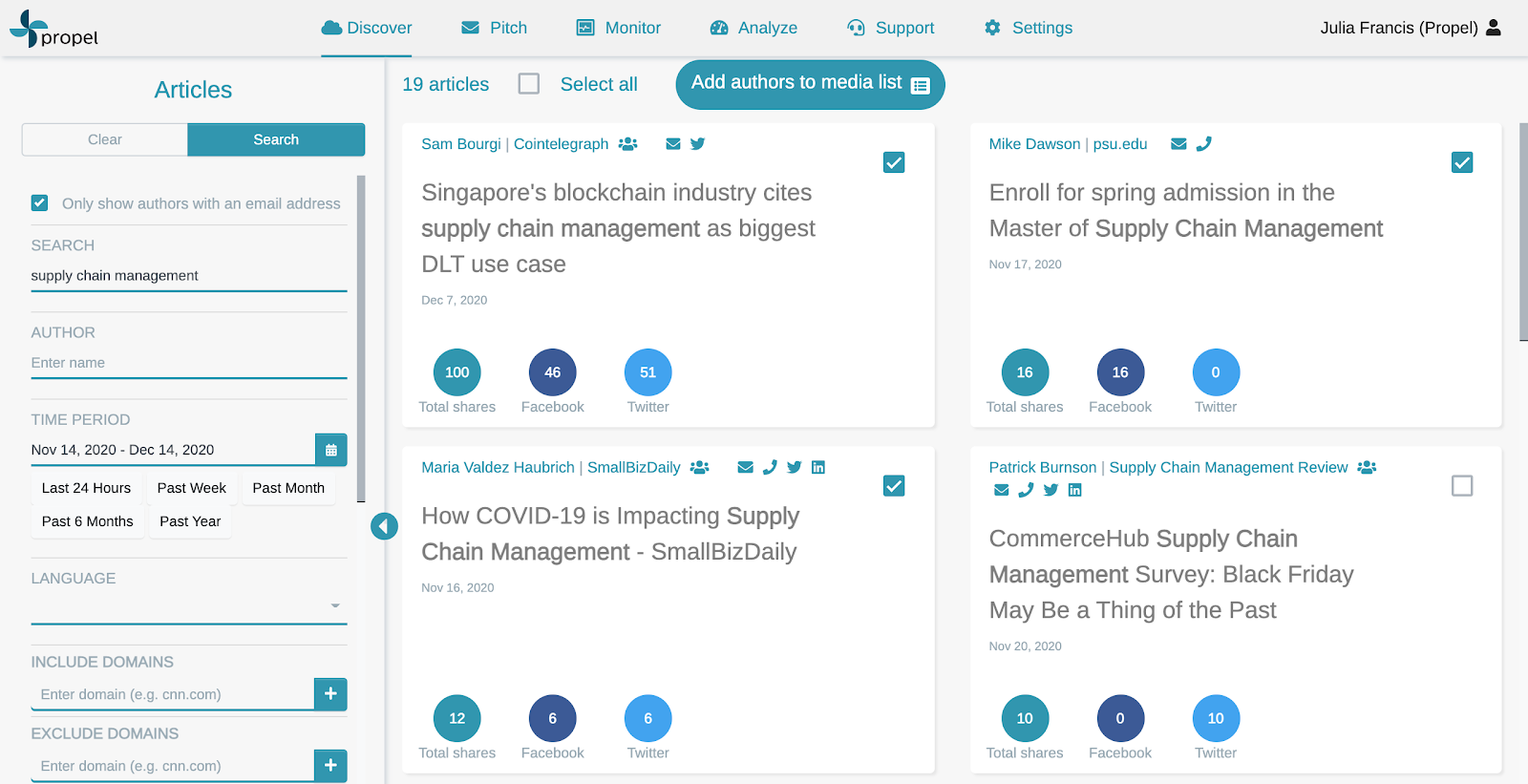The height and width of the screenshot is (784, 1528).
Task: Select Past Year time period
Action: pos(190,521)
